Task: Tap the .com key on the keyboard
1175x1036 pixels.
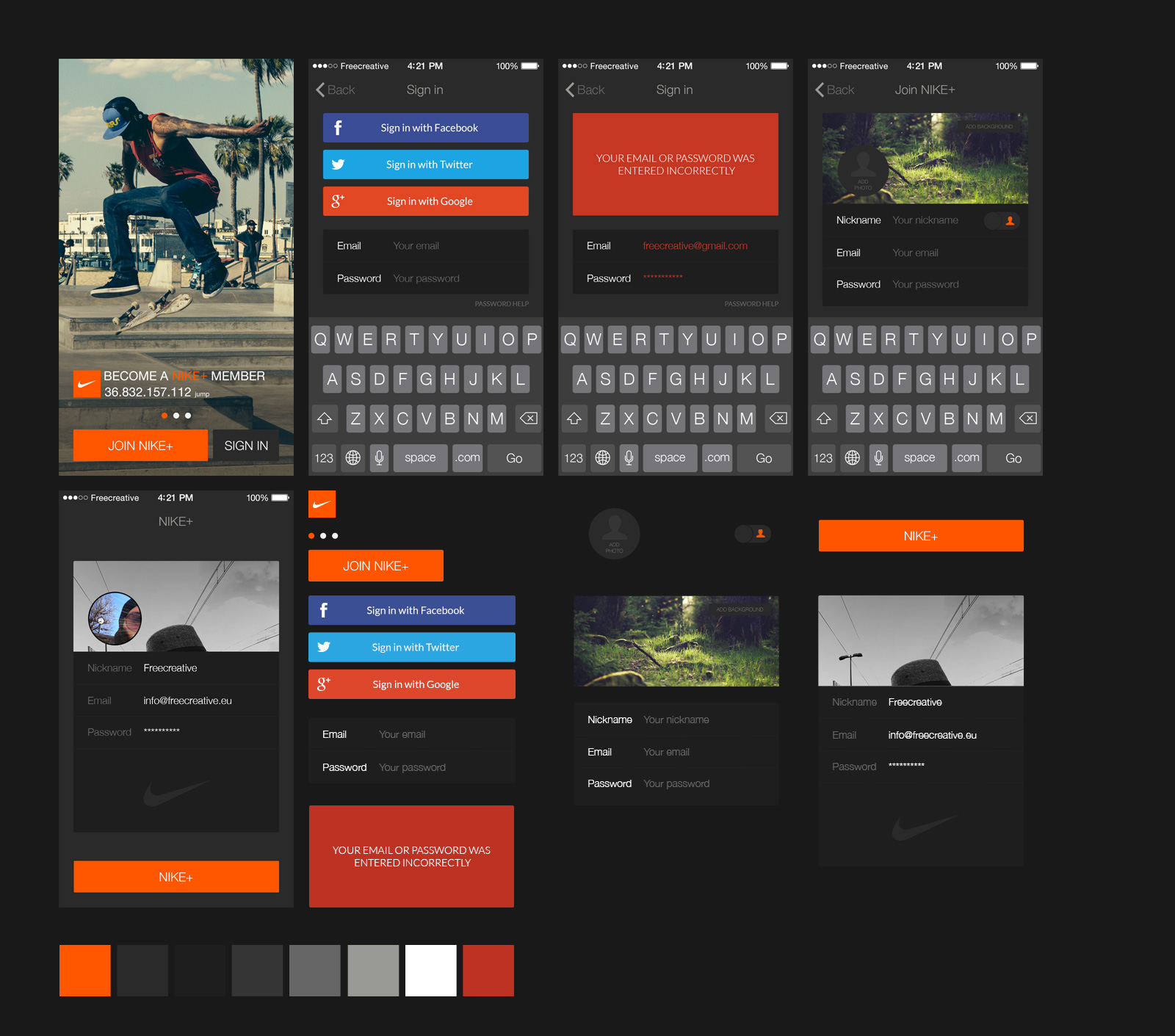Action: (x=467, y=457)
